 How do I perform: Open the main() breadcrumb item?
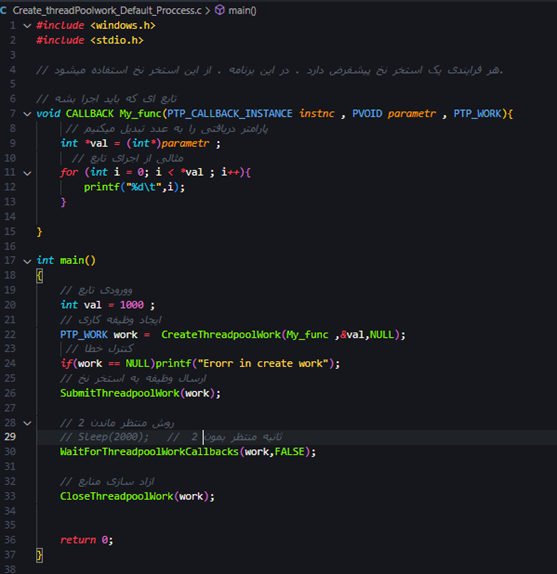tap(242, 10)
